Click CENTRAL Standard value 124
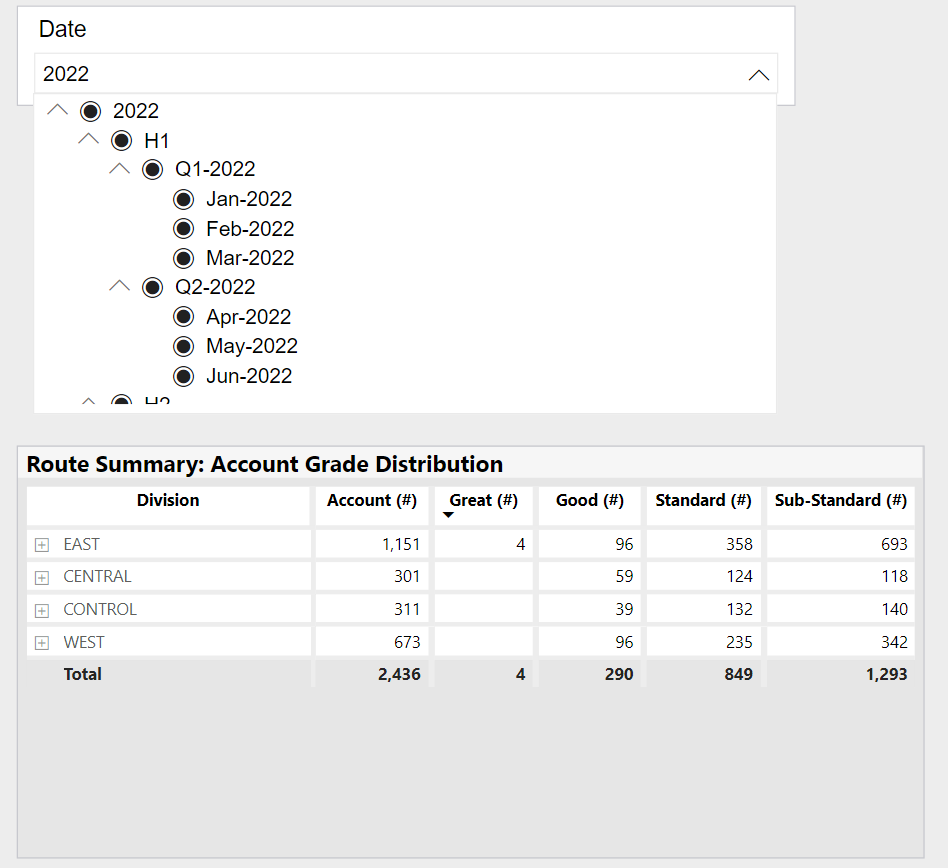948x868 pixels. tap(739, 577)
